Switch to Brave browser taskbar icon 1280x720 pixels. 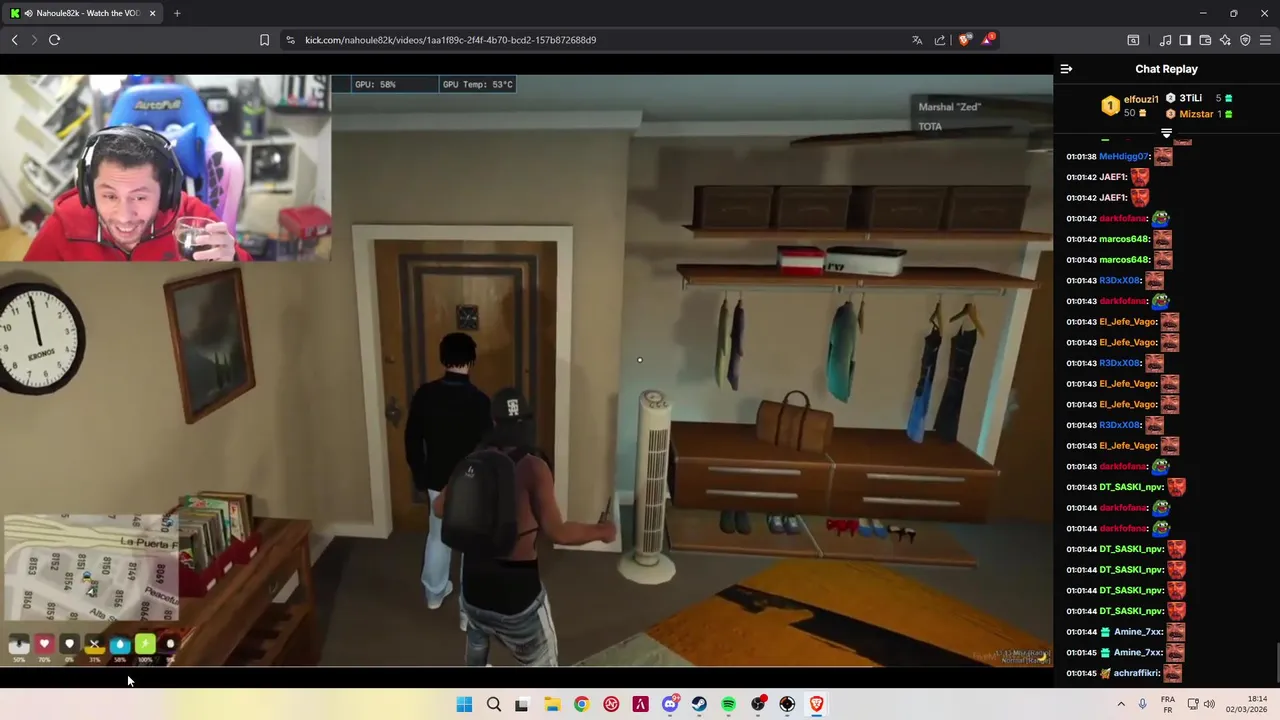816,704
